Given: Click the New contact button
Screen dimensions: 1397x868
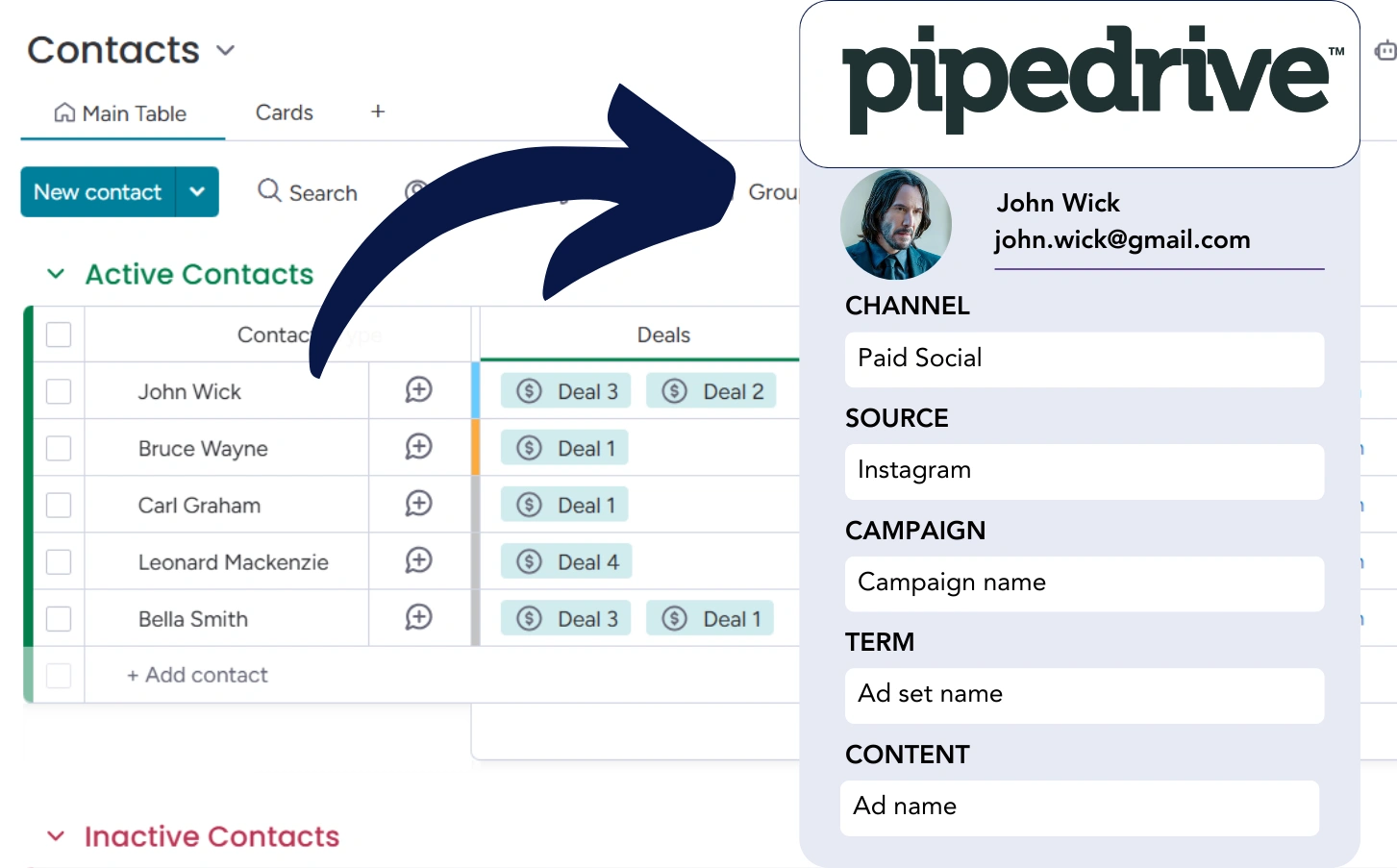Looking at the screenshot, I should [x=97, y=191].
